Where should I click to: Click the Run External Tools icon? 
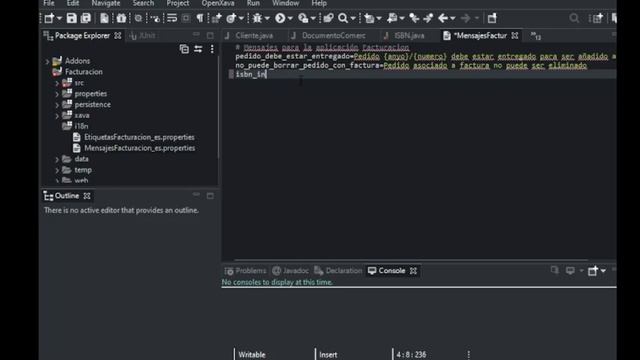tap(303, 18)
